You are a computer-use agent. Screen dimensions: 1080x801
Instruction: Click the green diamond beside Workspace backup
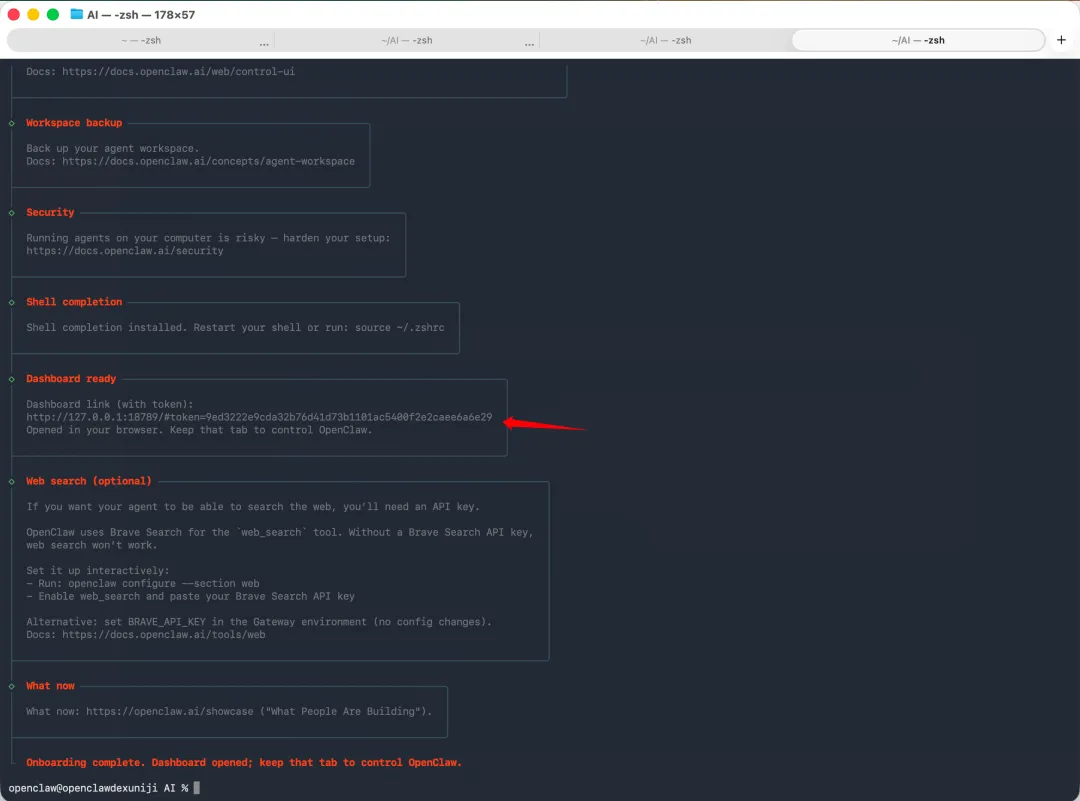12,123
